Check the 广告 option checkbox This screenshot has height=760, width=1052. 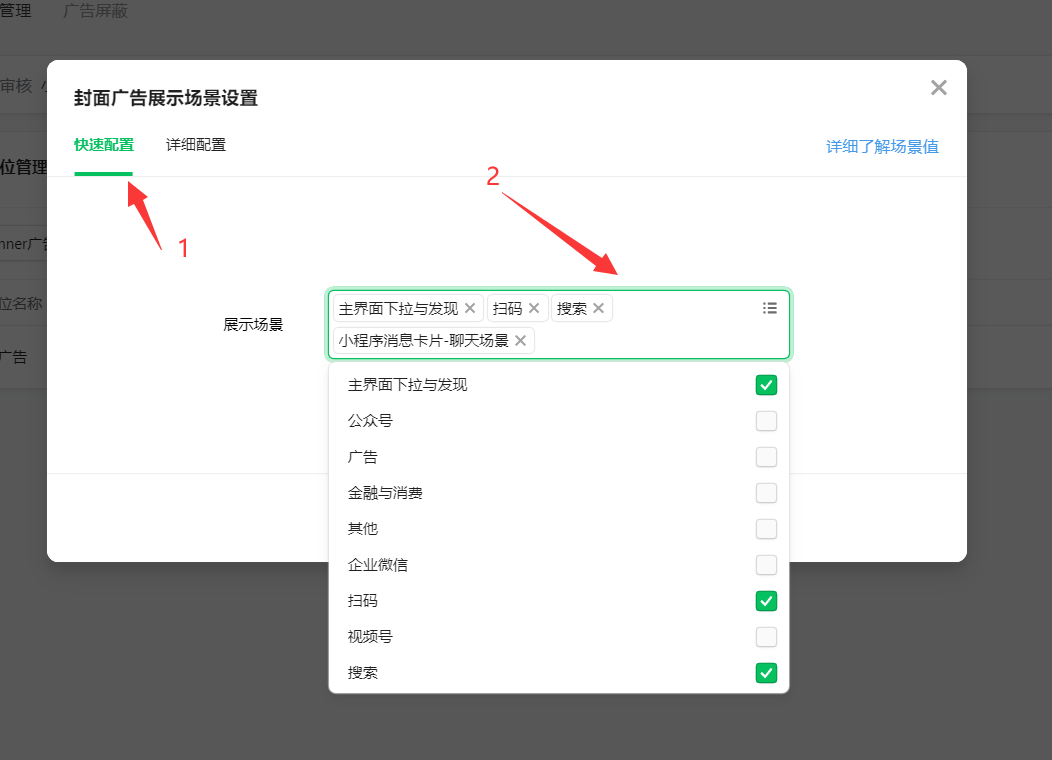pyautogui.click(x=766, y=457)
